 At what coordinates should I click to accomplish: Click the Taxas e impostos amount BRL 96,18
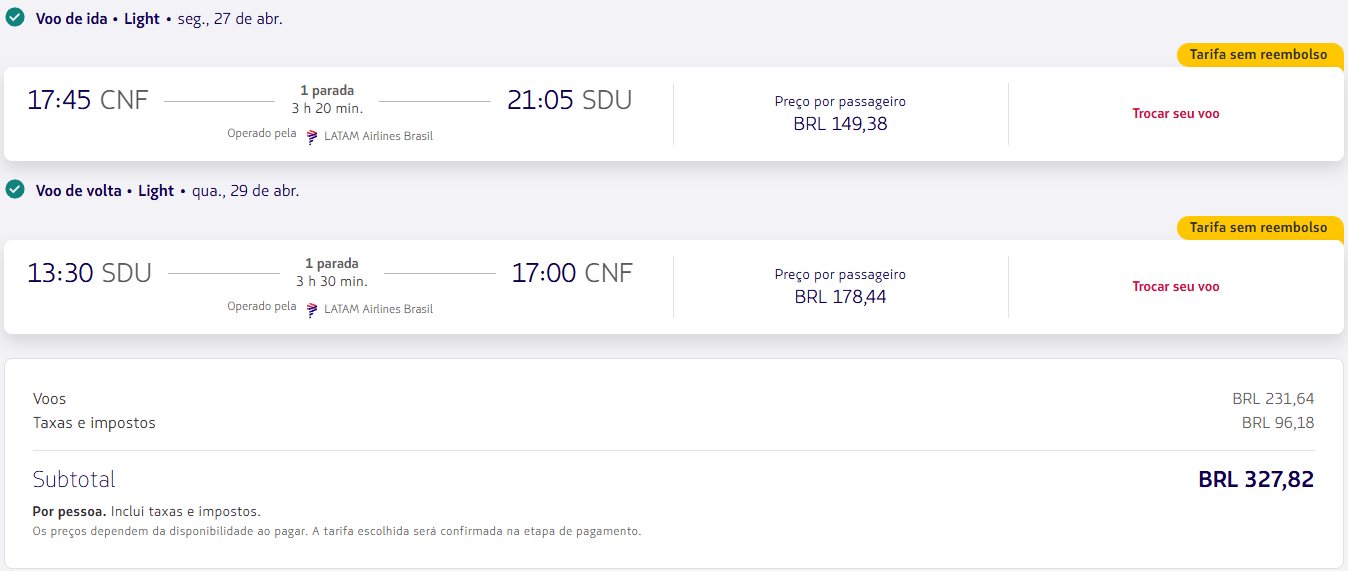coord(1277,423)
